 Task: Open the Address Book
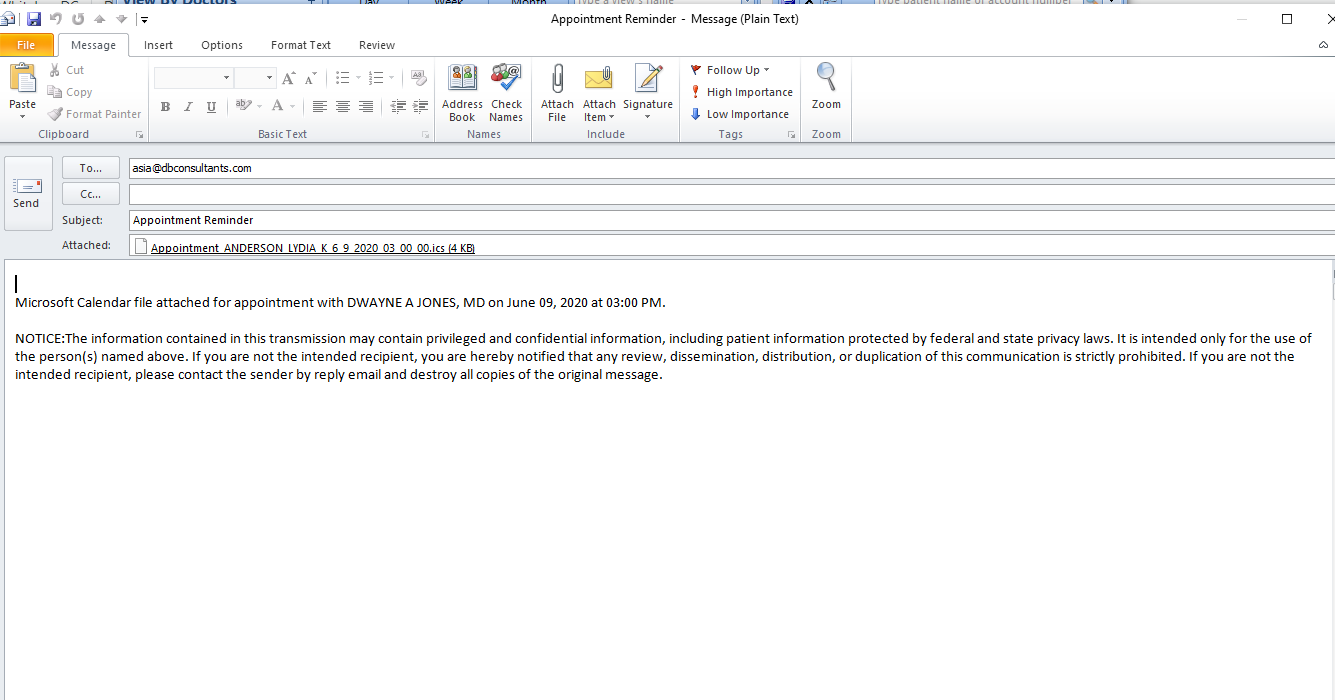462,93
